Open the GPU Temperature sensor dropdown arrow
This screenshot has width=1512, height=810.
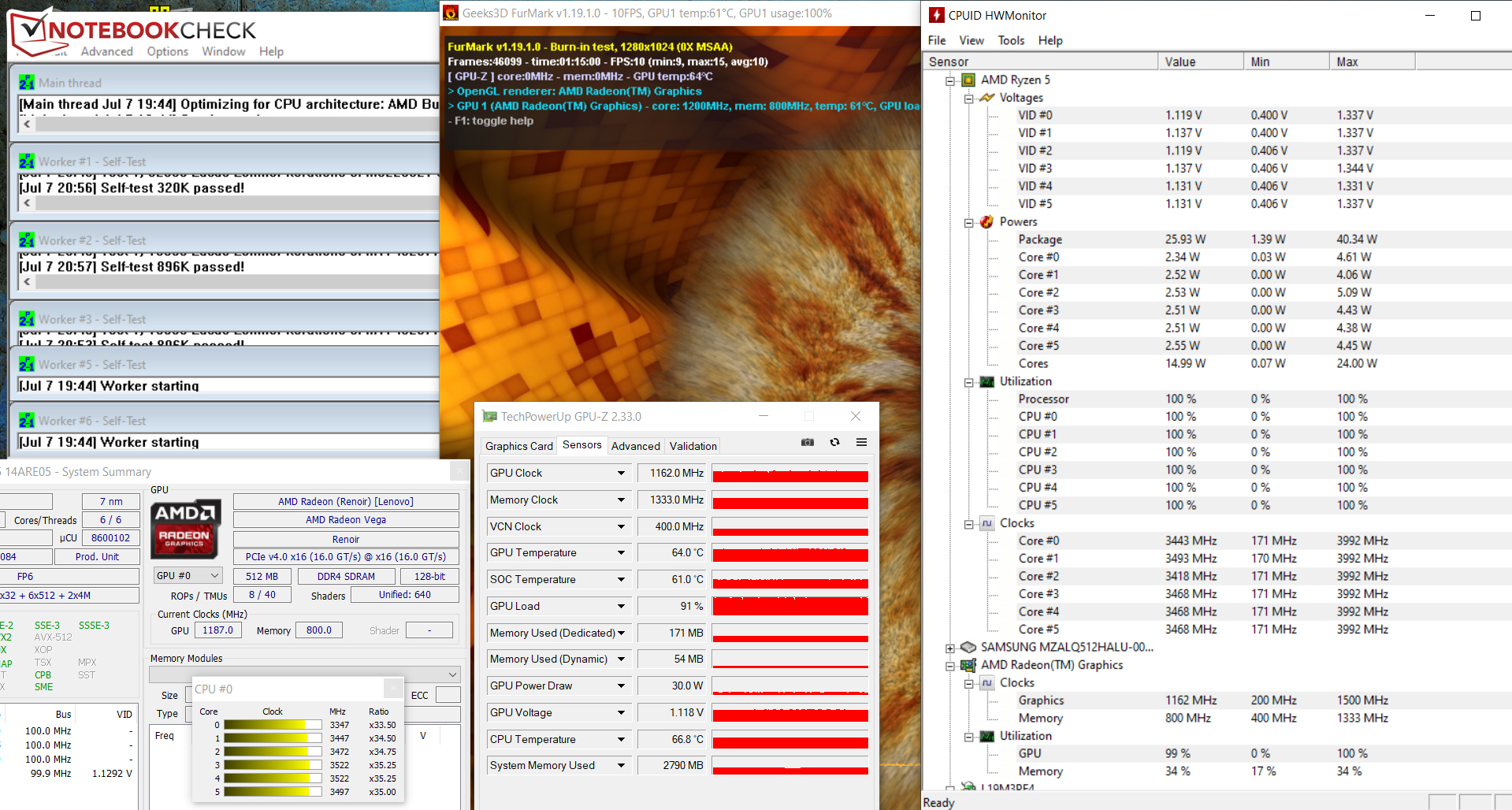point(621,553)
